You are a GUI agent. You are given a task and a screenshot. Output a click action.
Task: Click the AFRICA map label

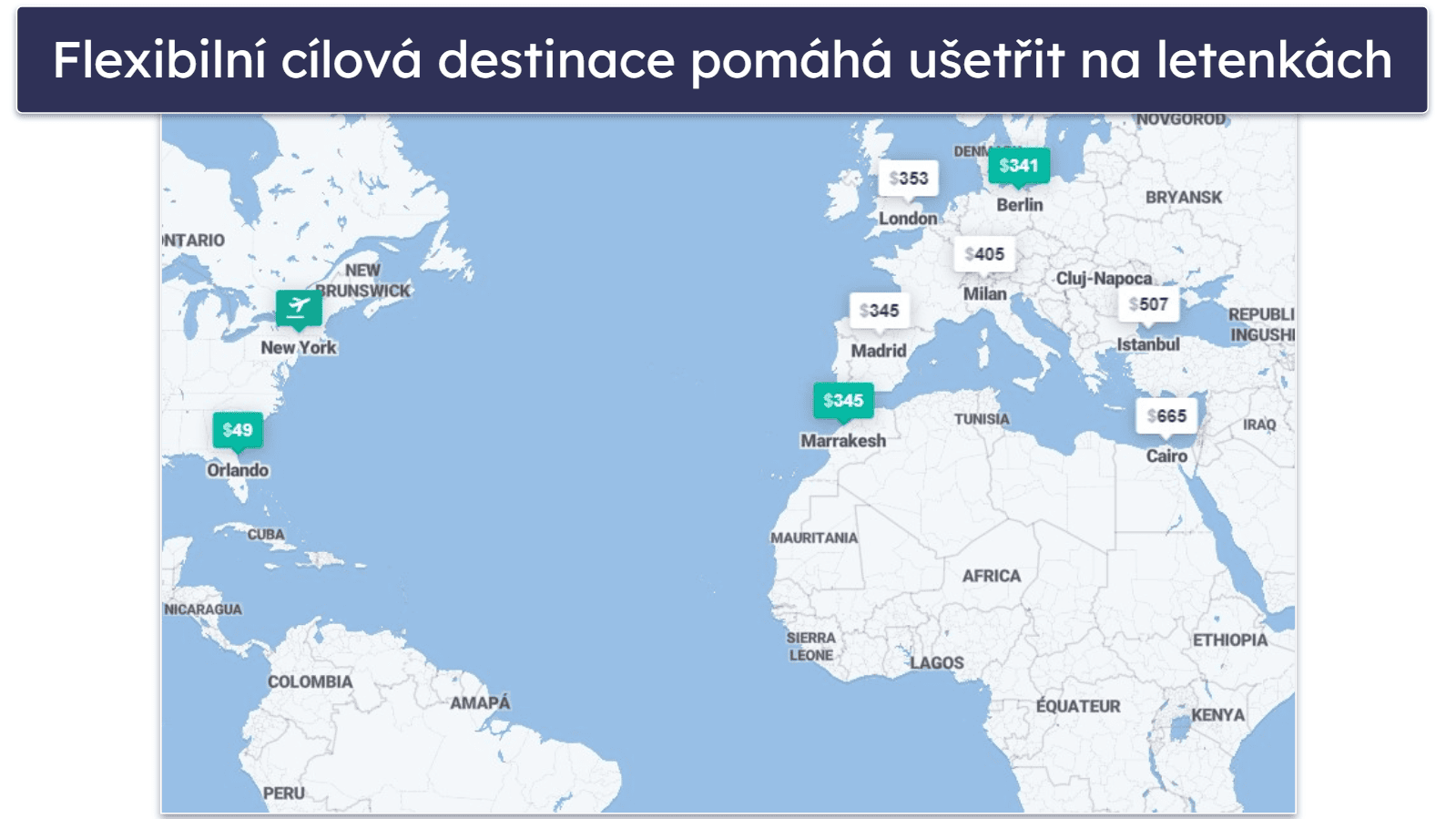(992, 576)
